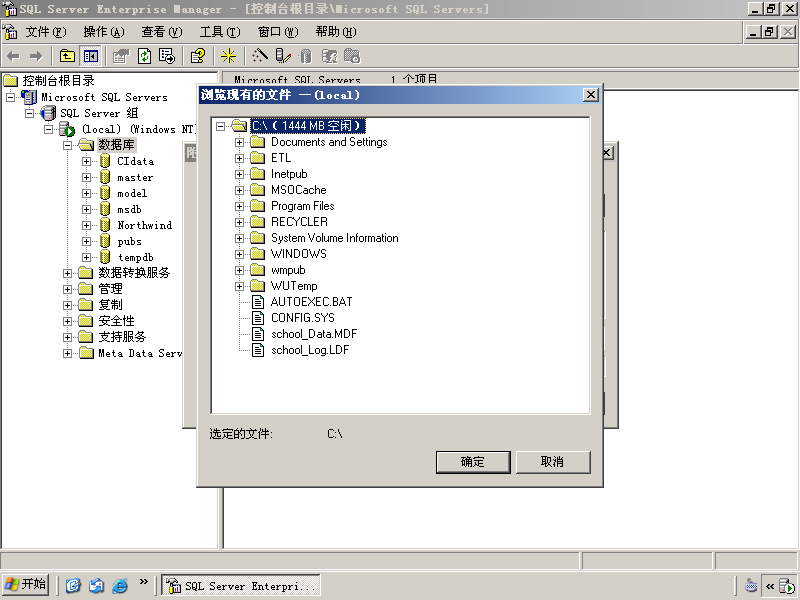Click SQL Server Enterprise taskbar button

[x=241, y=586]
